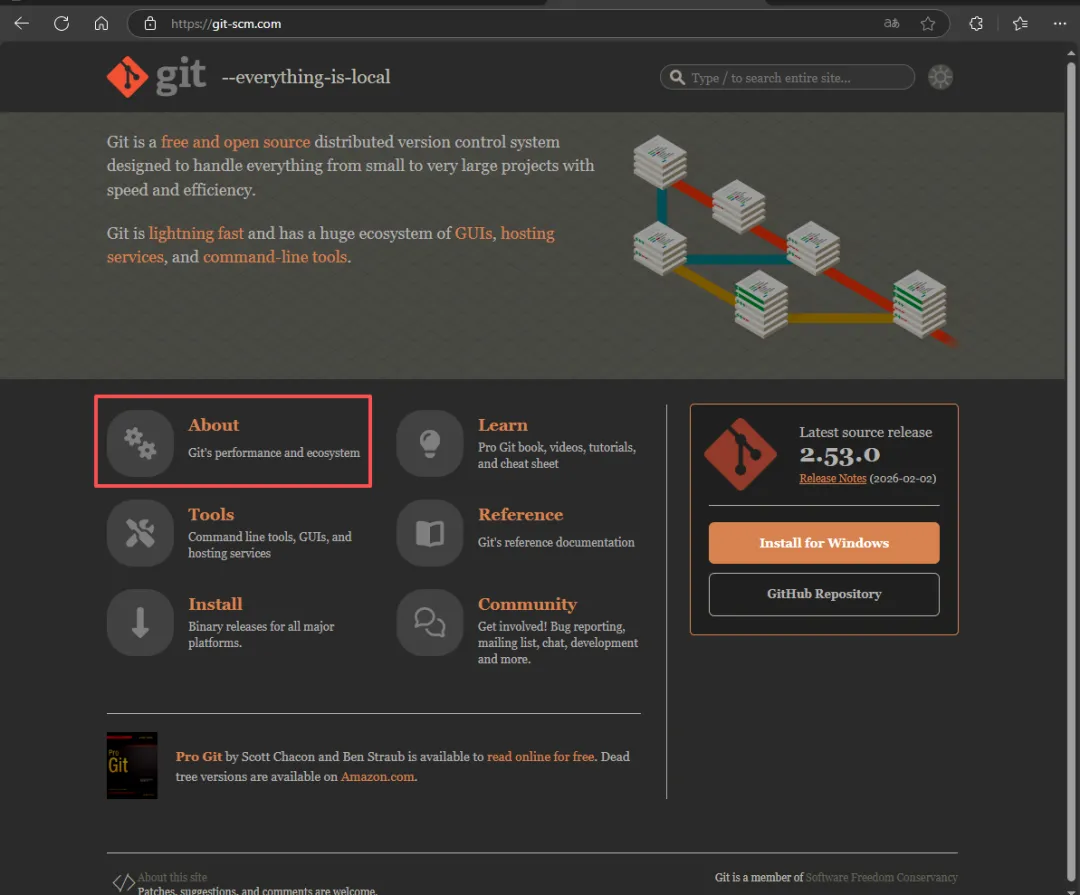This screenshot has height=895, width=1080.
Task: Click the 2.53.0 version number text
Action: (840, 455)
